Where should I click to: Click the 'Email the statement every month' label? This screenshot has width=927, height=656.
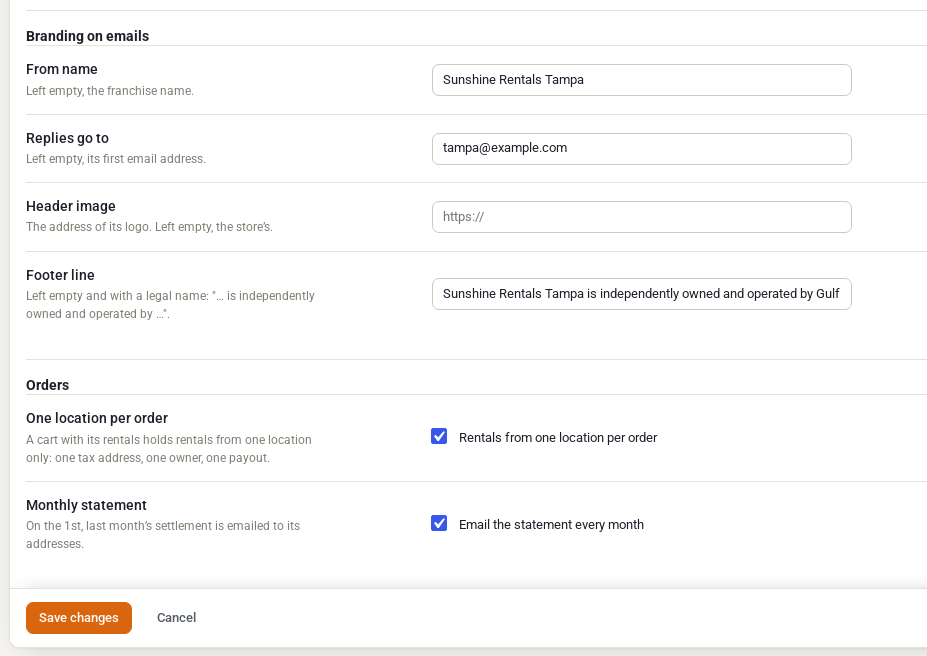pos(551,524)
